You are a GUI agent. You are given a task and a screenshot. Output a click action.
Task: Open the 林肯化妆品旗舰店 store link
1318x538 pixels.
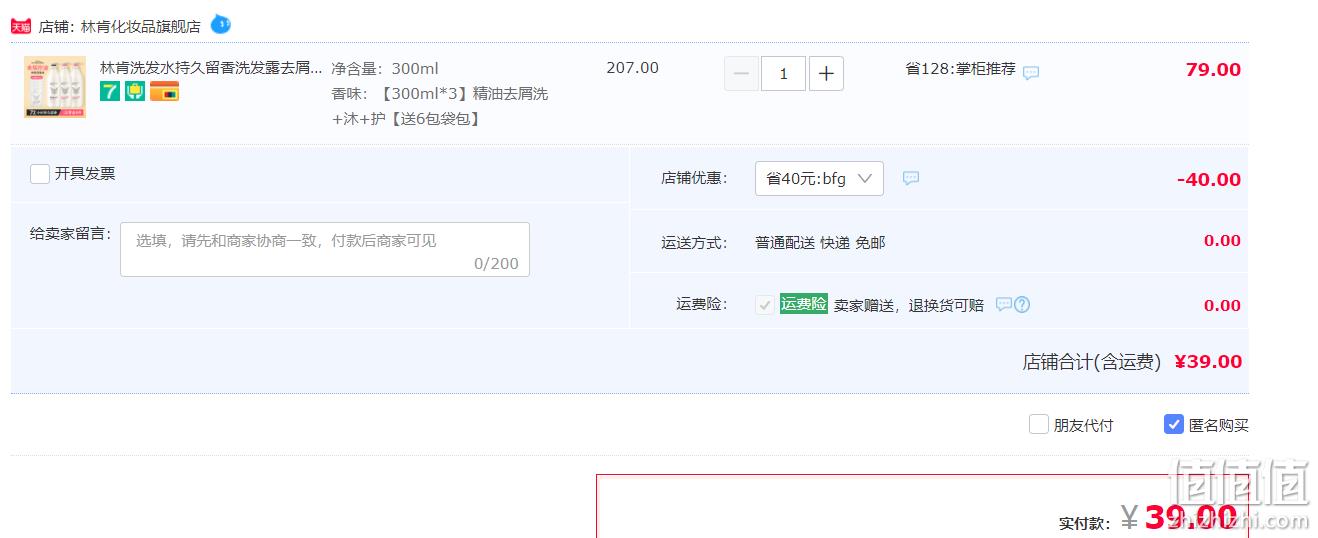pyautogui.click(x=140, y=27)
